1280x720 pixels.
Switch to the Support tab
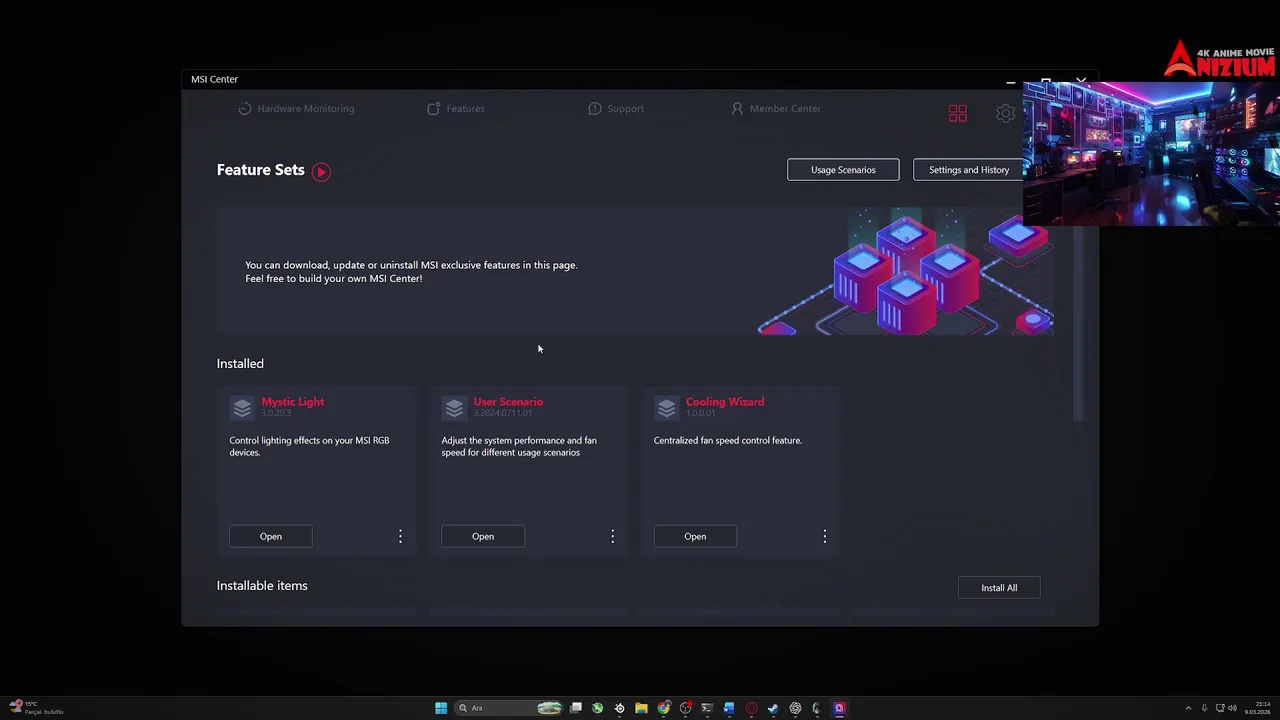click(x=616, y=108)
